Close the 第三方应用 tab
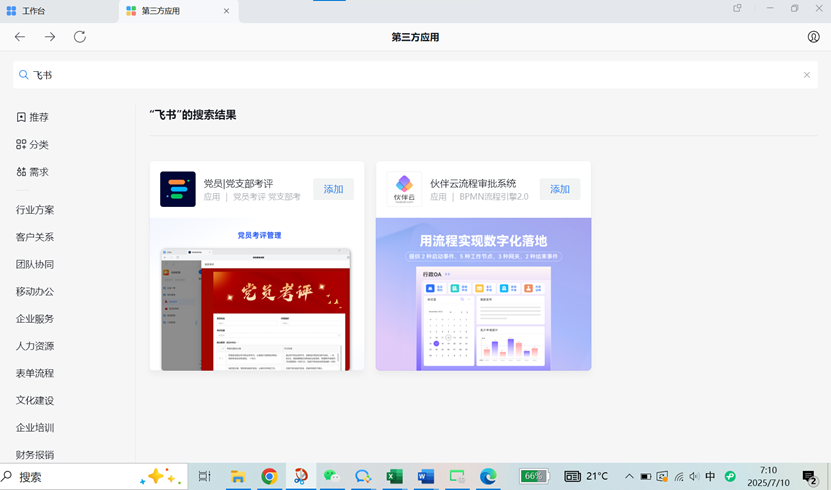This screenshot has height=490, width=831. point(226,11)
